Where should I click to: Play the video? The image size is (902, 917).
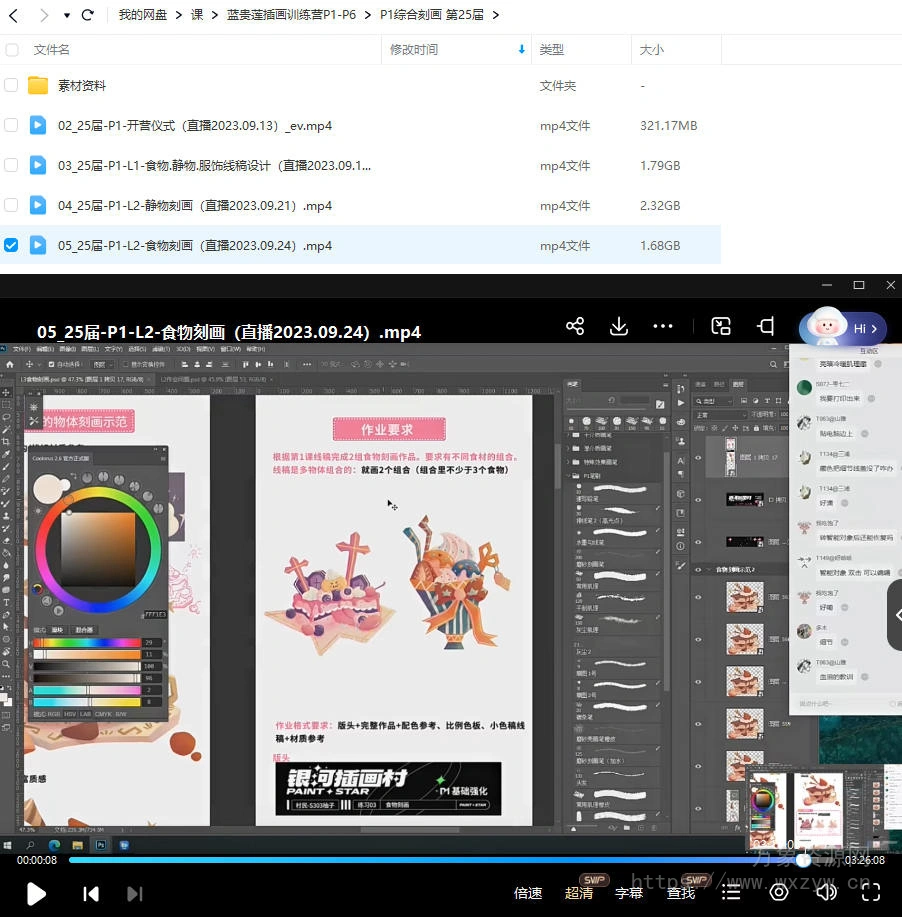tap(36, 893)
